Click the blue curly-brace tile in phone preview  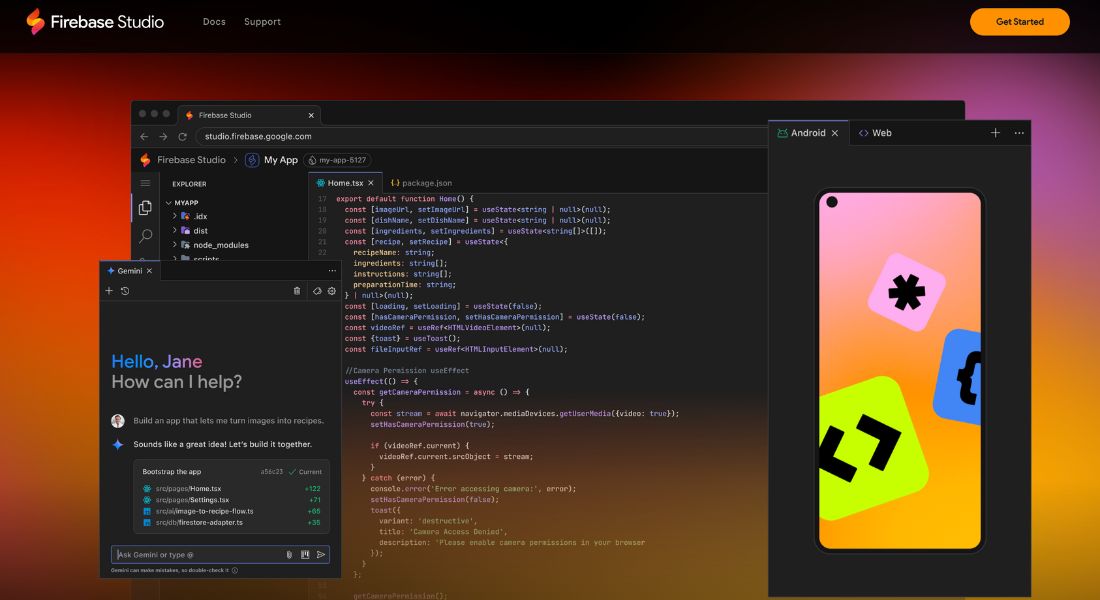coord(958,378)
